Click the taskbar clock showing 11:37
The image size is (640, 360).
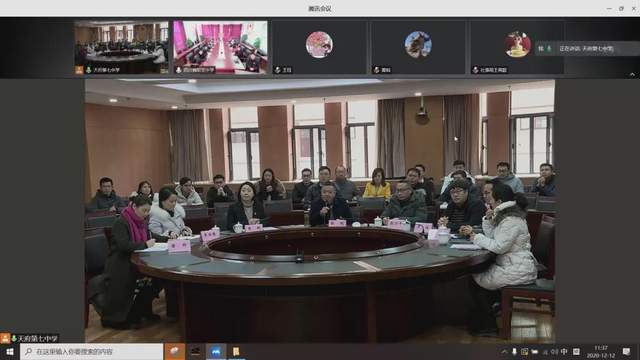click(600, 351)
